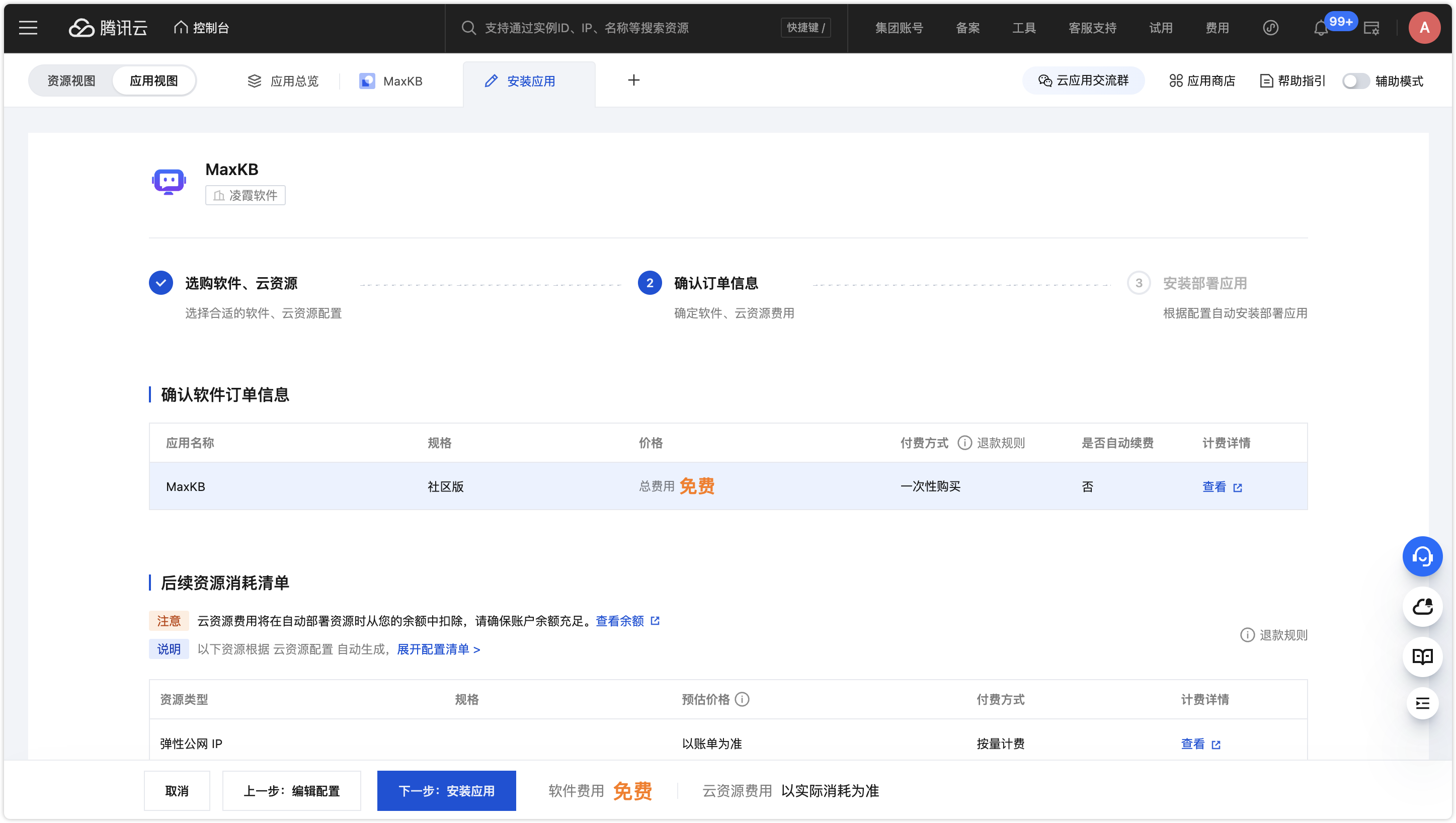Image resolution: width=1456 pixels, height=823 pixels.
Task: Open the 费用 dropdown menu
Action: point(1218,28)
